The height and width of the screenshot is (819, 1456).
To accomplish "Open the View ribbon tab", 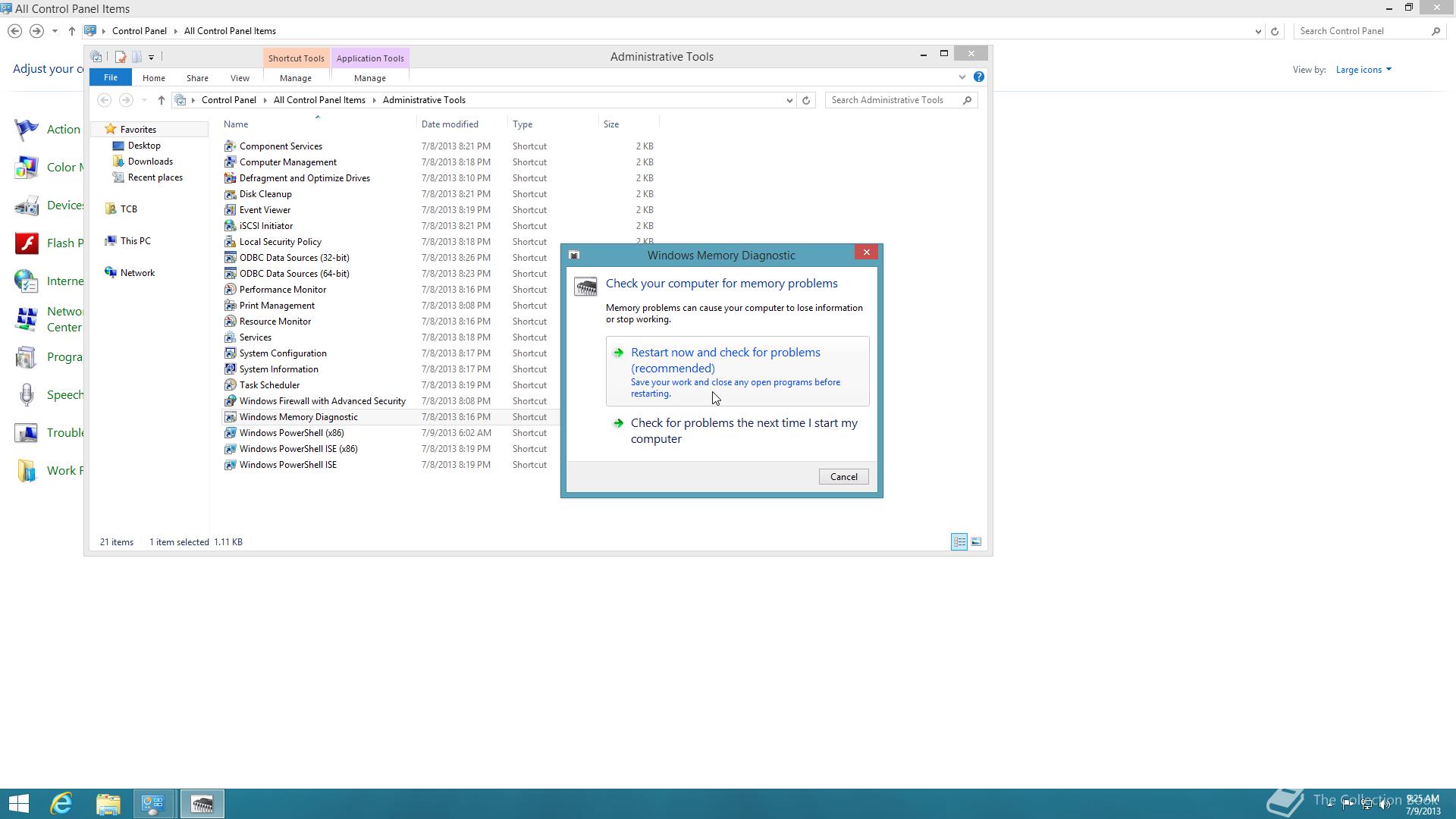I will coord(240,78).
